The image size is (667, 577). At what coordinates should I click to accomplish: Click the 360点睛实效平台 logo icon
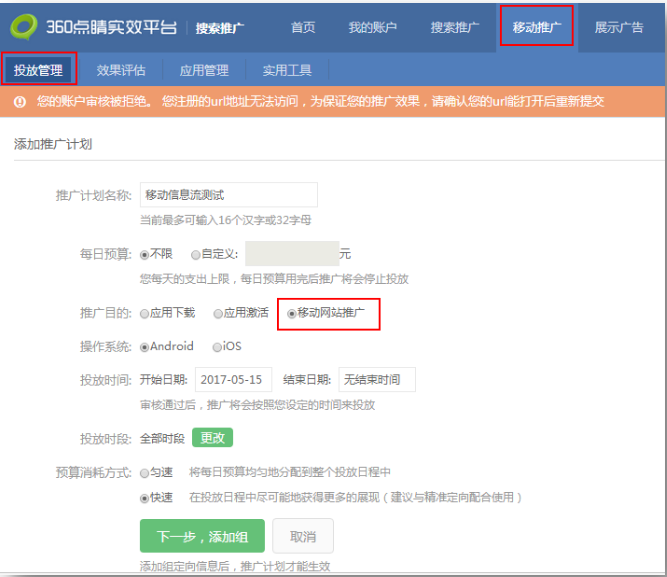coord(24,26)
